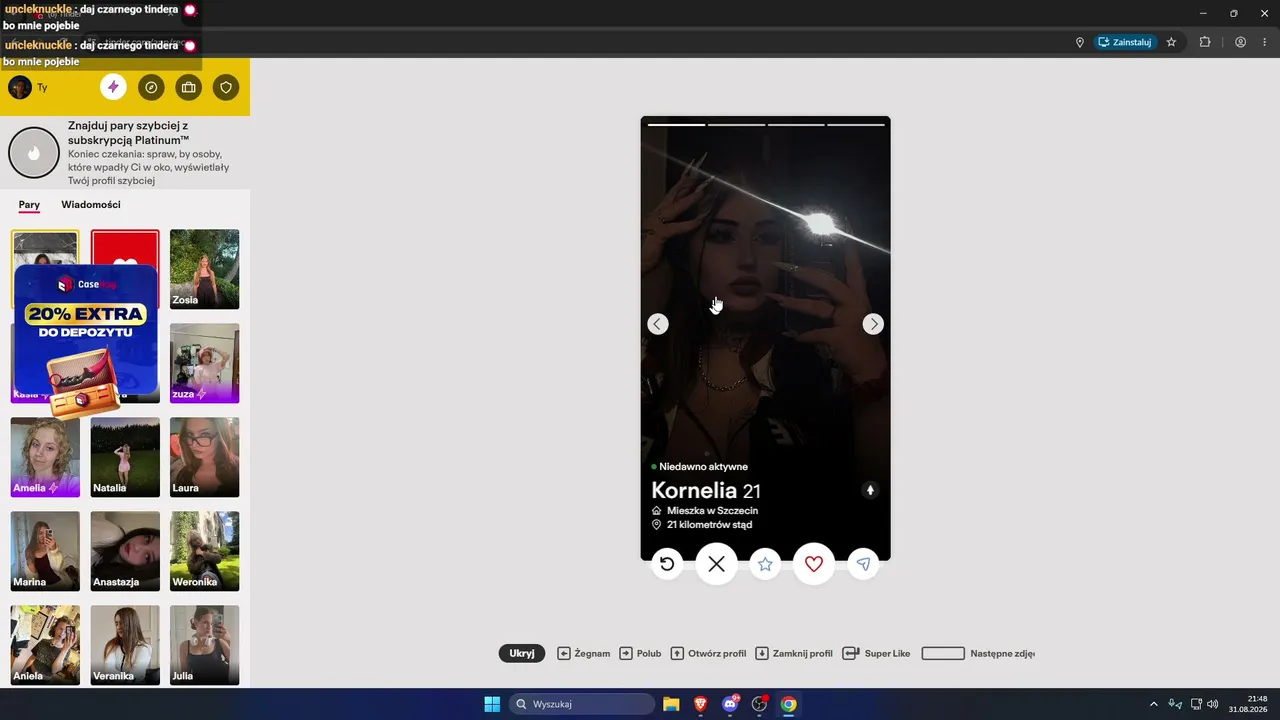Screen dimensions: 1280x720
Task: Hide keyboard shortcuts with Ukryj button
Action: (x=522, y=653)
